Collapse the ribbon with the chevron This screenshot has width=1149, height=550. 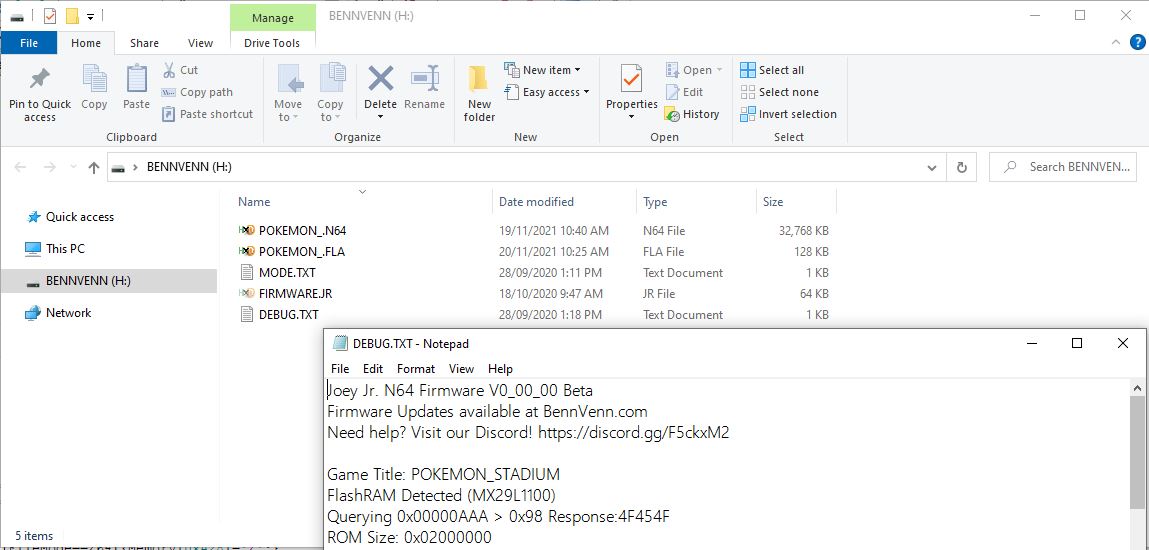[x=1116, y=43]
